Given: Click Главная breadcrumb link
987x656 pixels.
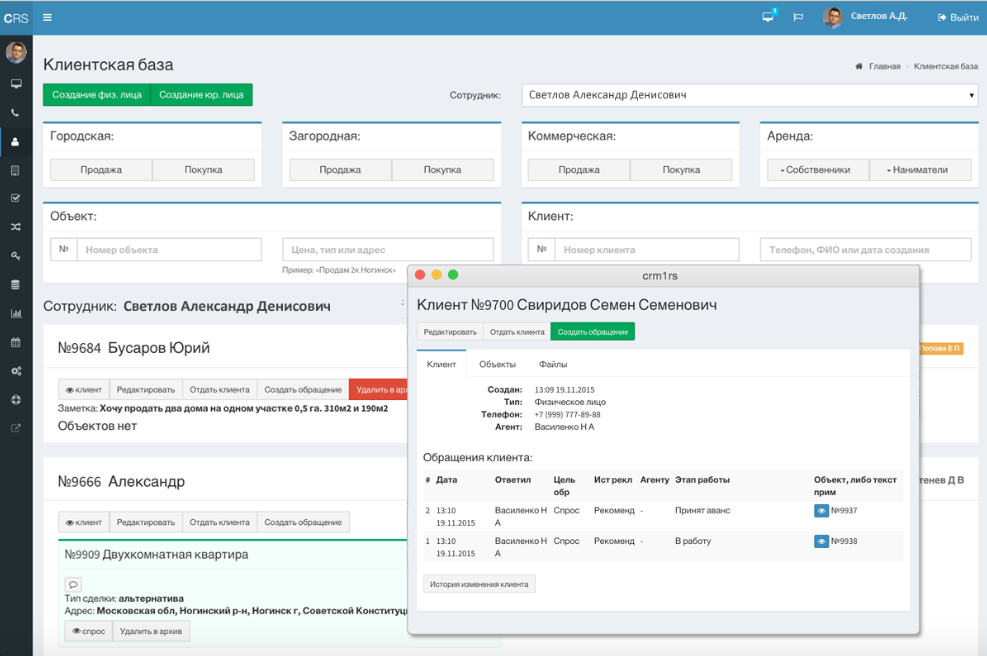Looking at the screenshot, I should coord(884,66).
